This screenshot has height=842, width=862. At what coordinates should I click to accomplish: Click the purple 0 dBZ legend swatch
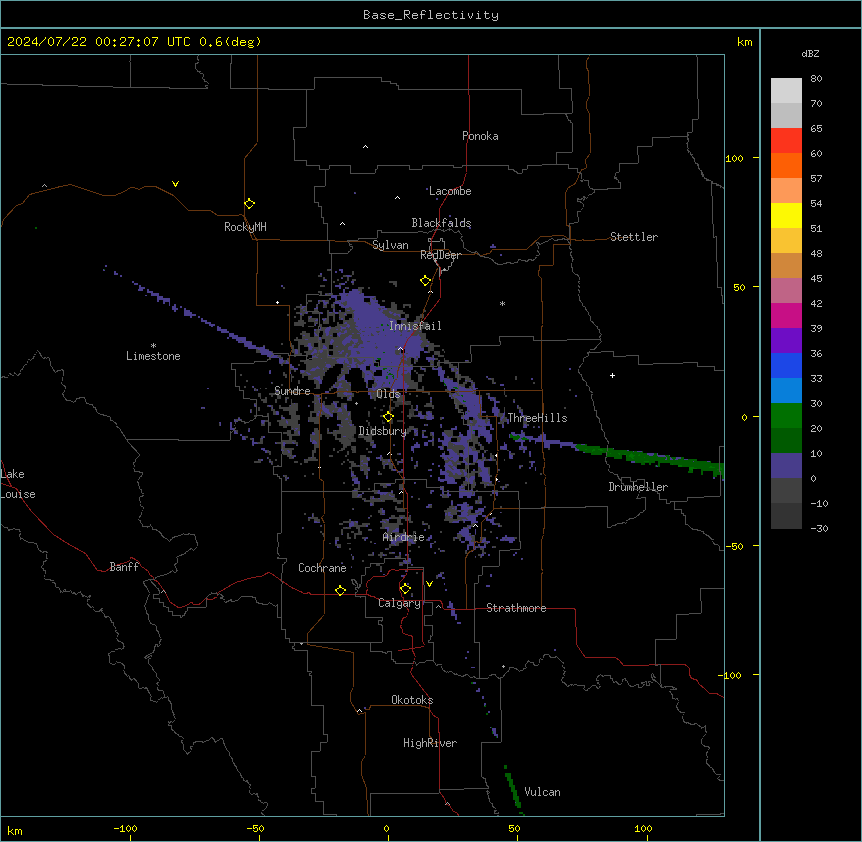click(x=786, y=466)
